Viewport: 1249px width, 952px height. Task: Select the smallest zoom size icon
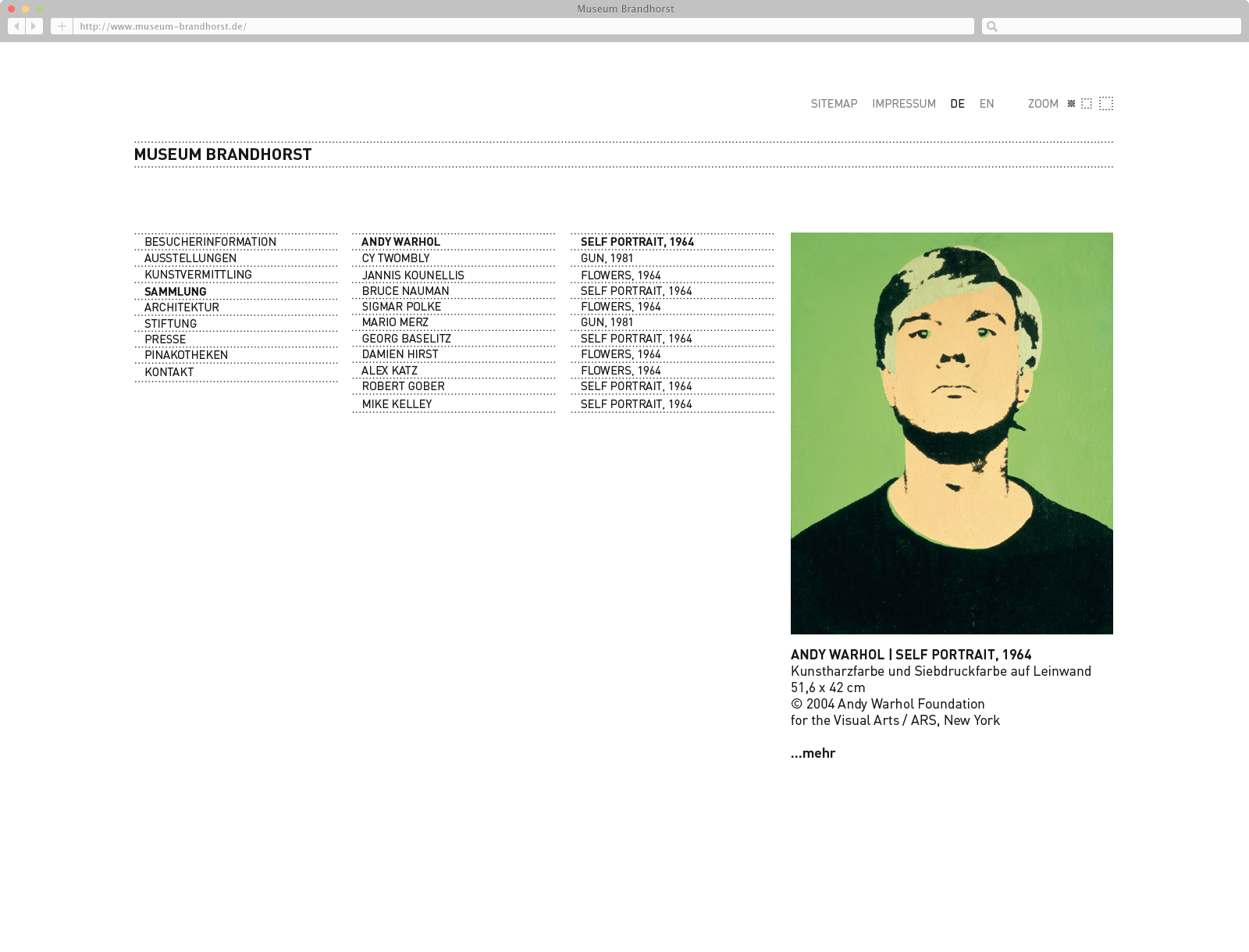tap(1071, 104)
